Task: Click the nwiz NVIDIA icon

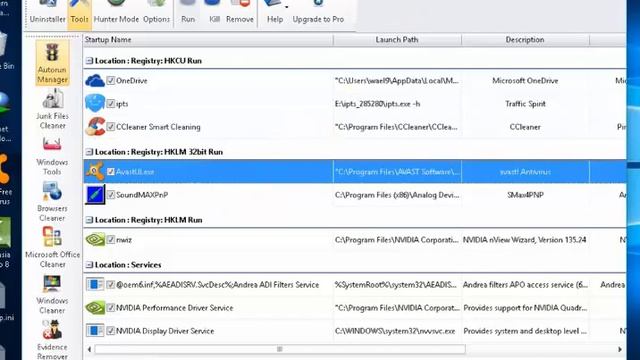Action: pos(95,240)
